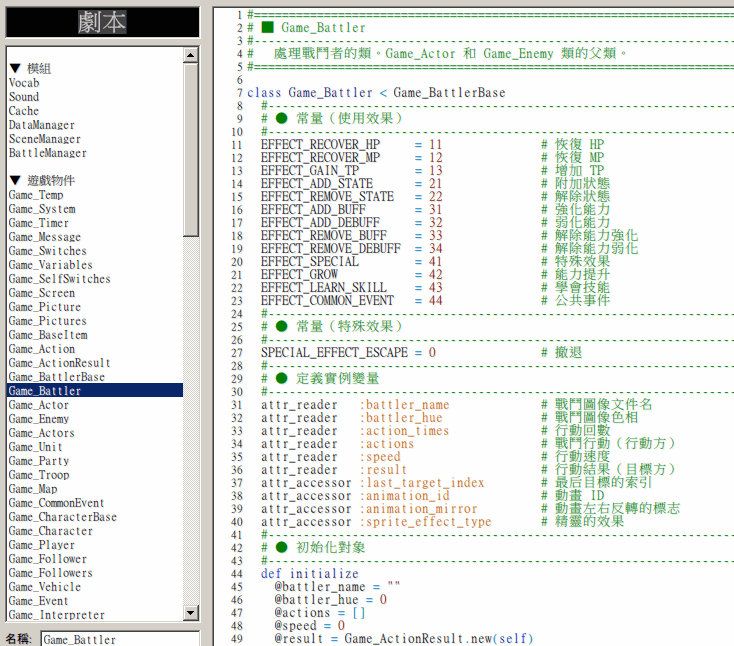
Task: Click the EFFECT_COMMON_EVENT constant line
Action: click(x=352, y=301)
